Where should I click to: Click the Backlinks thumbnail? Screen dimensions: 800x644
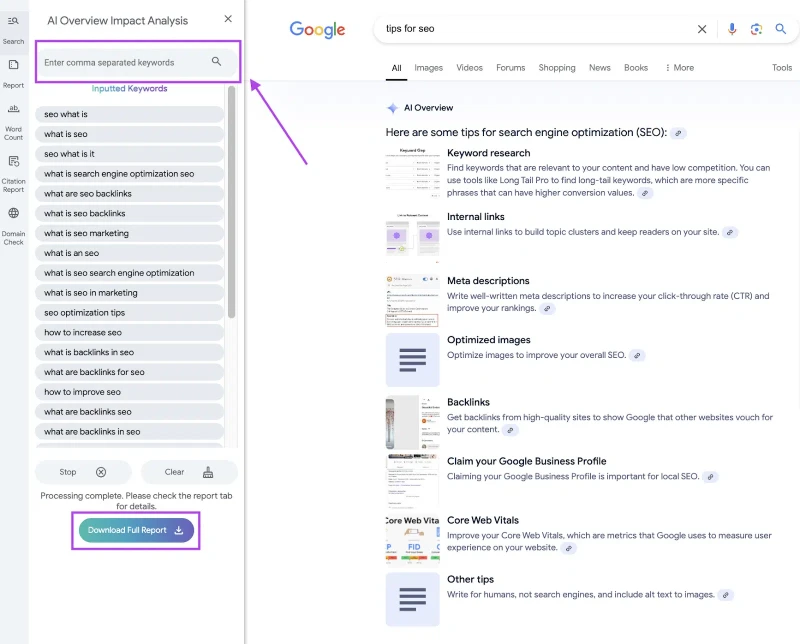click(x=413, y=423)
